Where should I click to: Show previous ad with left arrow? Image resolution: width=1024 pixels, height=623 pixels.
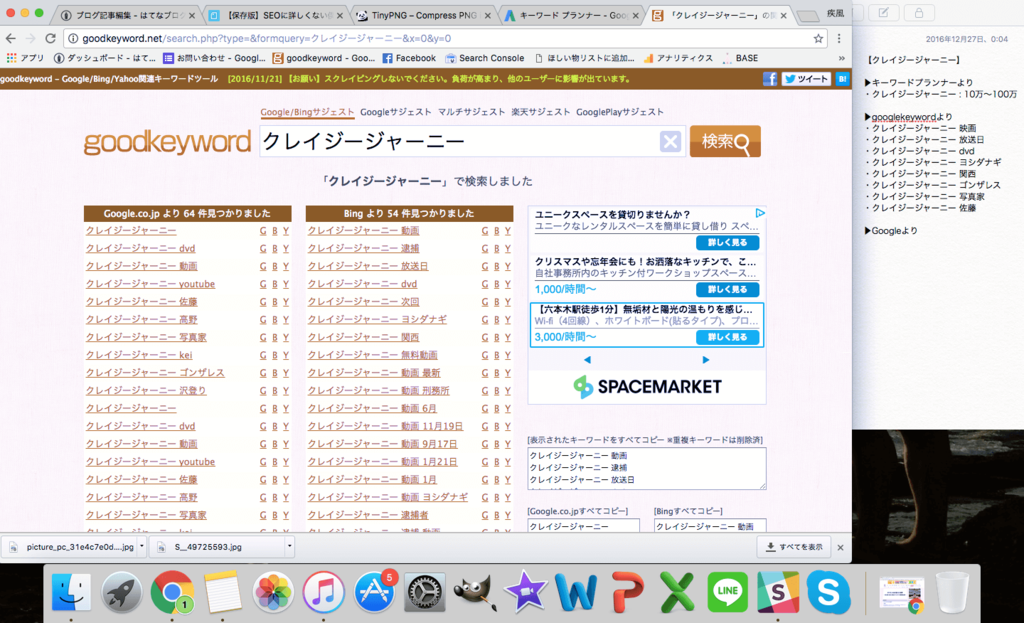pyautogui.click(x=587, y=359)
